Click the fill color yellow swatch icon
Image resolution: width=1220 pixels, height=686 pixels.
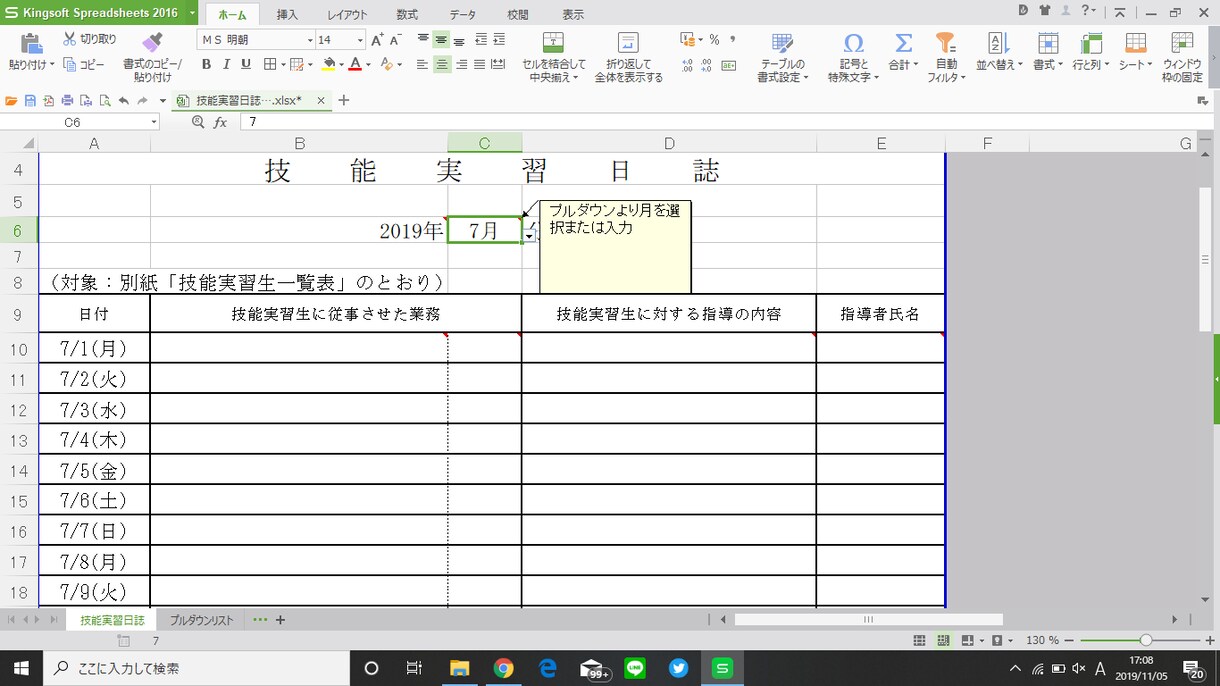click(x=329, y=65)
